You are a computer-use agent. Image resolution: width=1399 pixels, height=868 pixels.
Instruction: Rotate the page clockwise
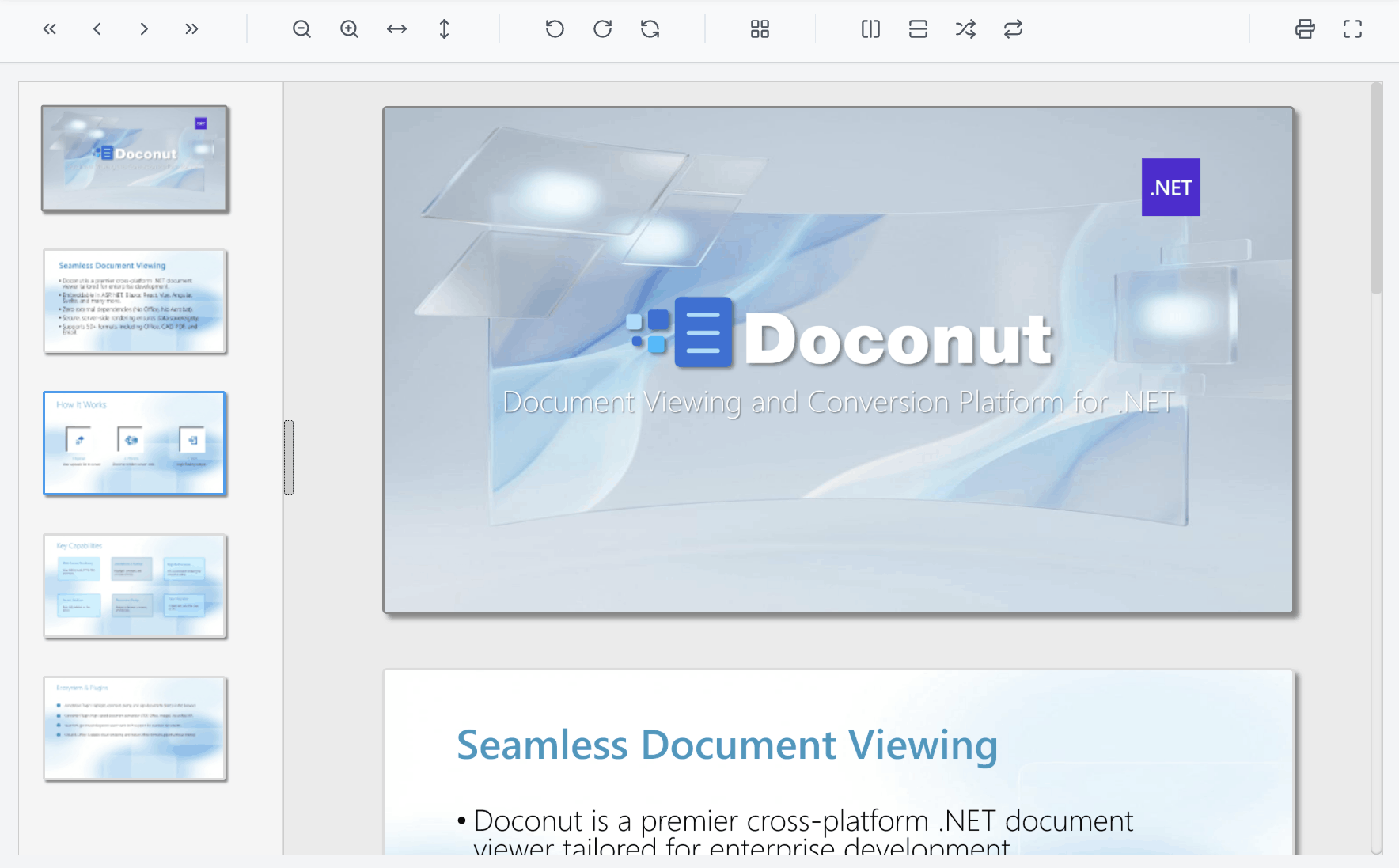(602, 28)
